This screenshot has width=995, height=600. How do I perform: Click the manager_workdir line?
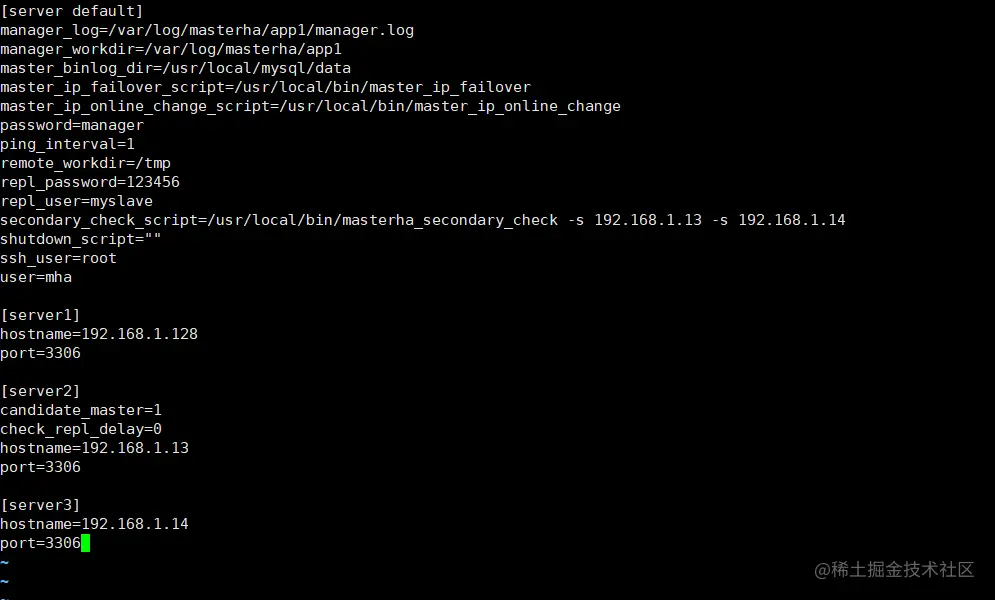171,49
